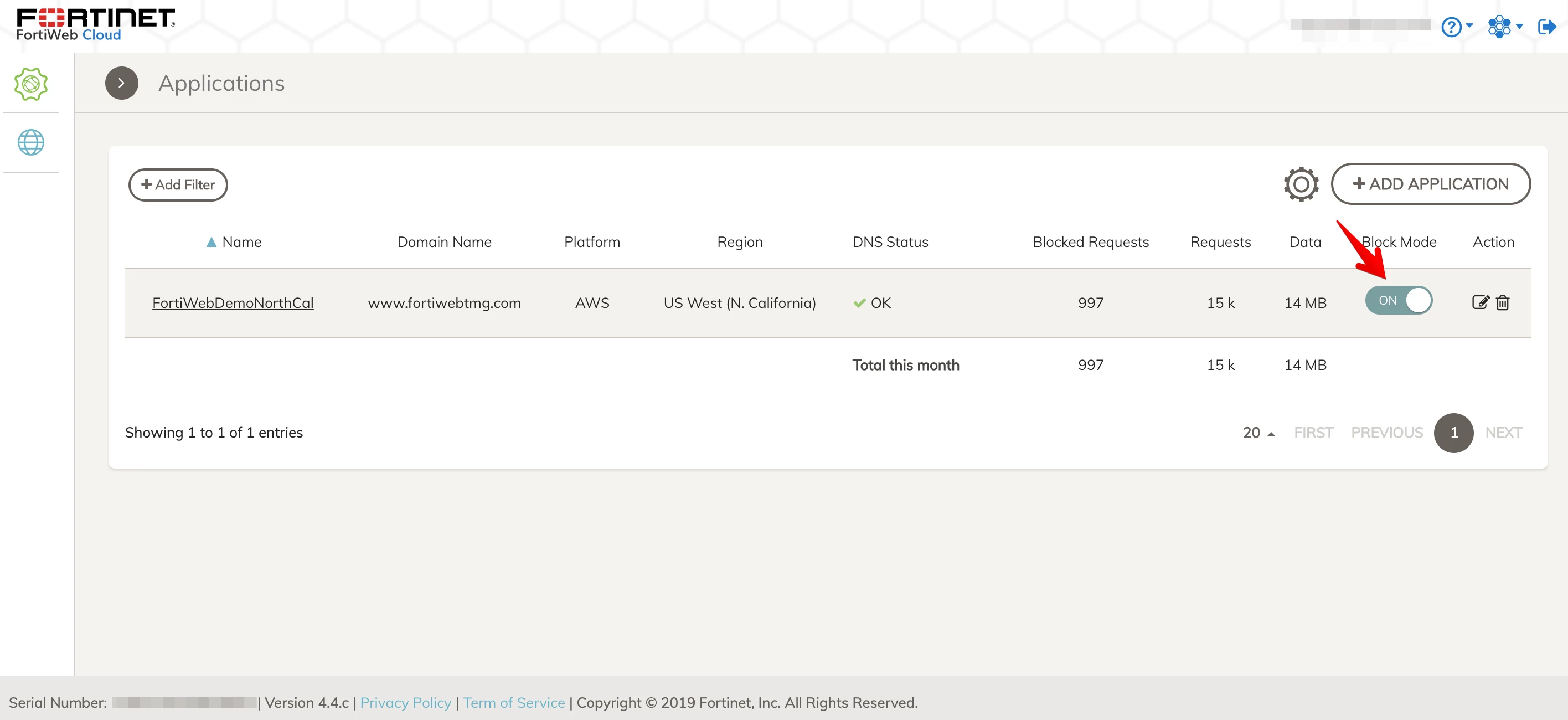
Task: Open the Privacy Policy link
Action: click(x=405, y=702)
